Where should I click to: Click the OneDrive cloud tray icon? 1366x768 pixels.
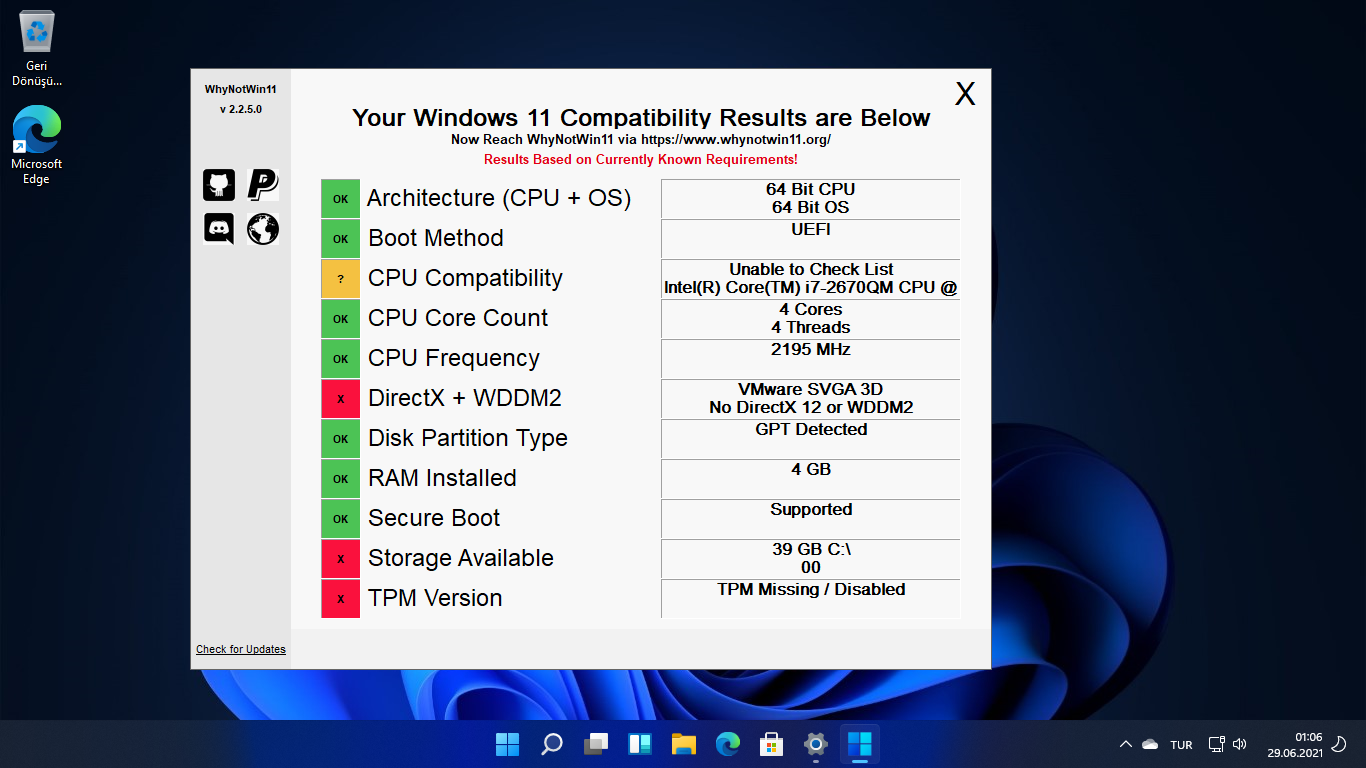point(1150,744)
